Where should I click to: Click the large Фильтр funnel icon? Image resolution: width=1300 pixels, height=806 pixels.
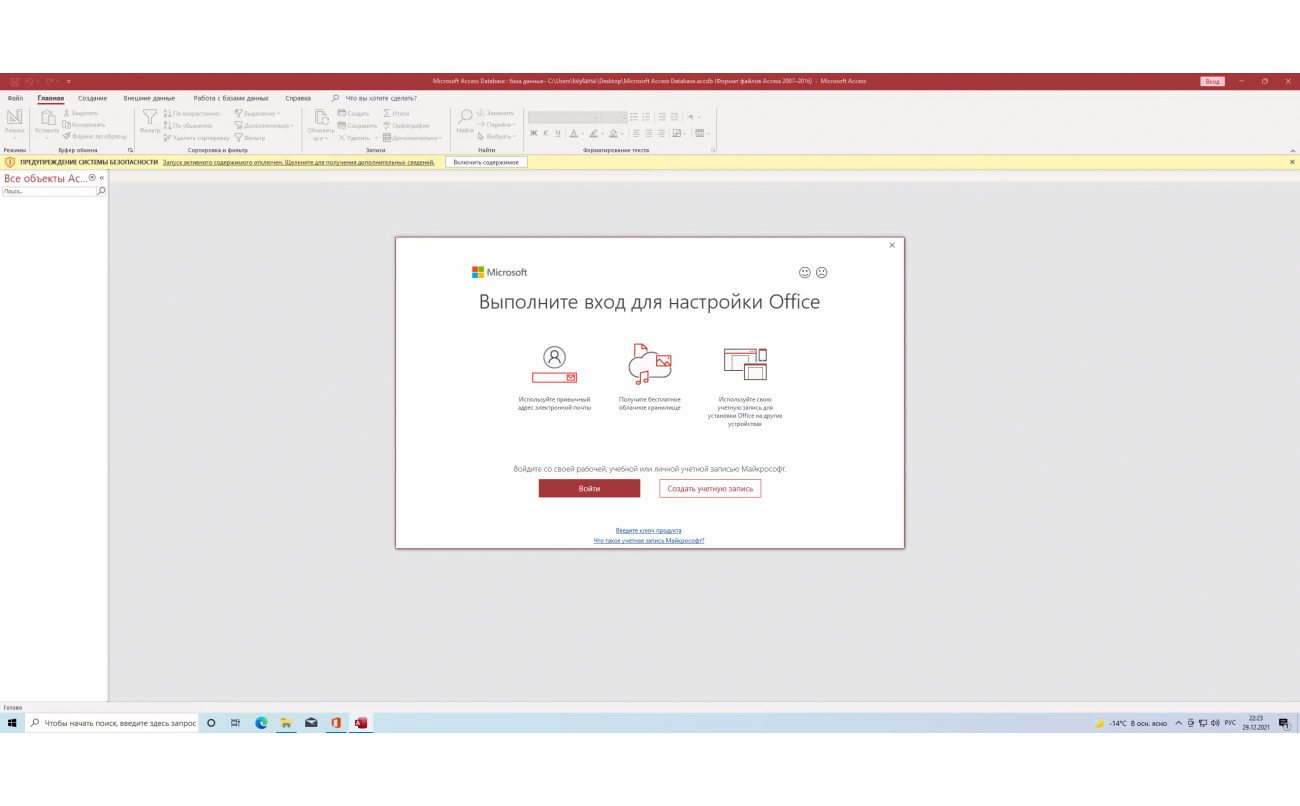pyautogui.click(x=150, y=117)
